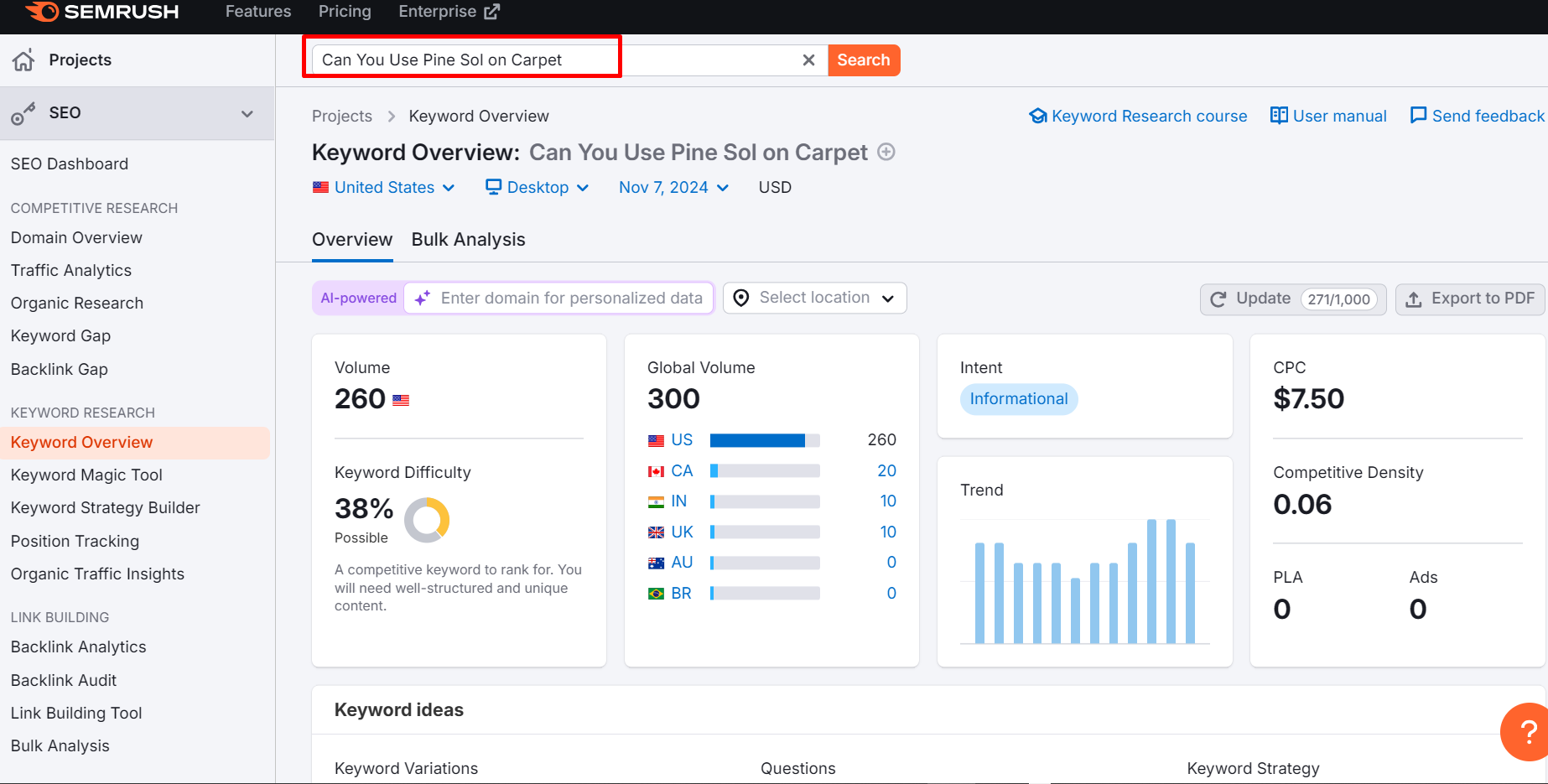
Task: Click the Send feedback chat icon
Action: click(x=1418, y=116)
